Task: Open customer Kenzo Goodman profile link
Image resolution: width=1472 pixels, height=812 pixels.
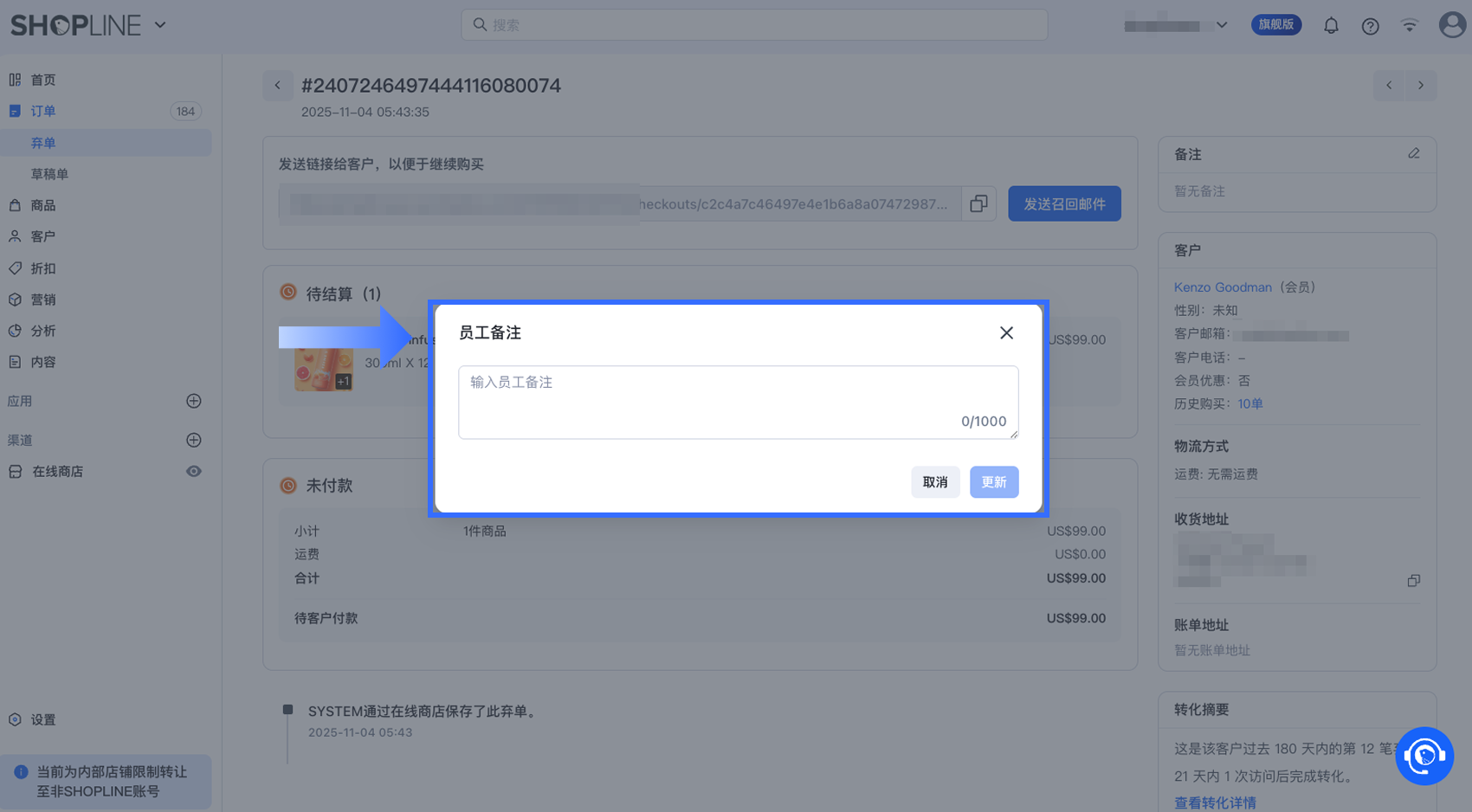Action: click(1223, 287)
